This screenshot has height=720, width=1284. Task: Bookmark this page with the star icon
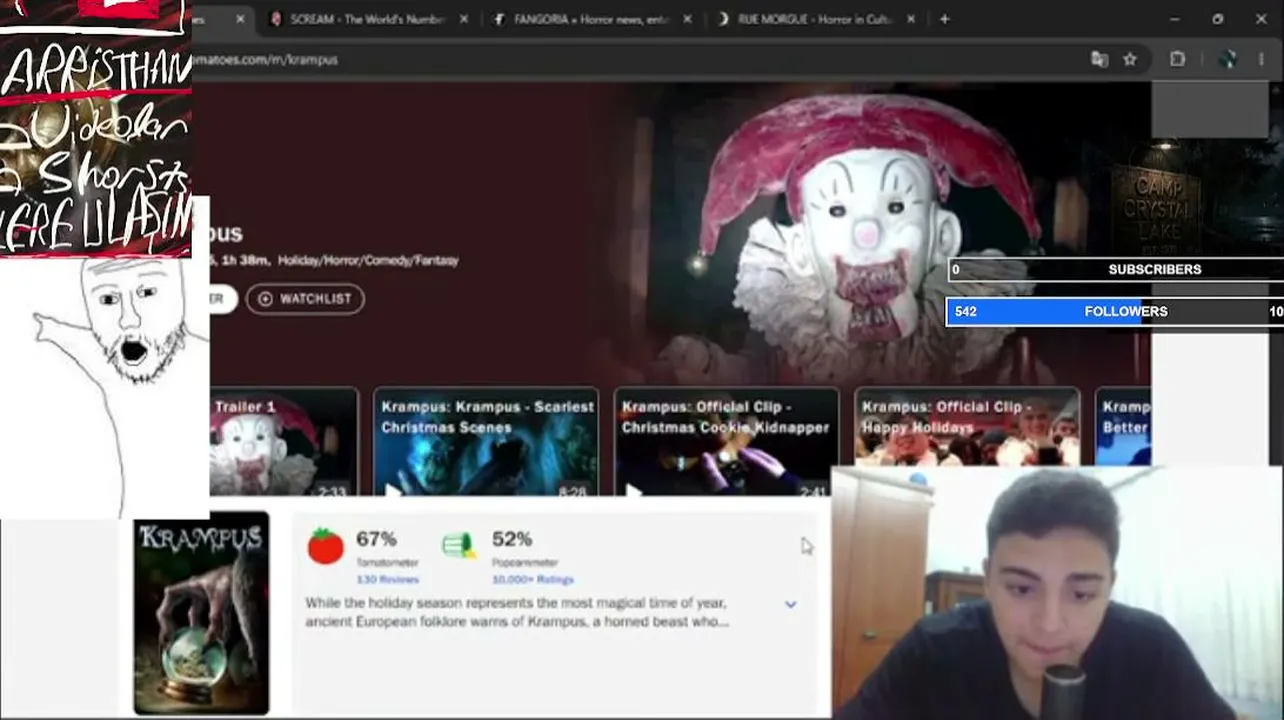[x=1130, y=60]
